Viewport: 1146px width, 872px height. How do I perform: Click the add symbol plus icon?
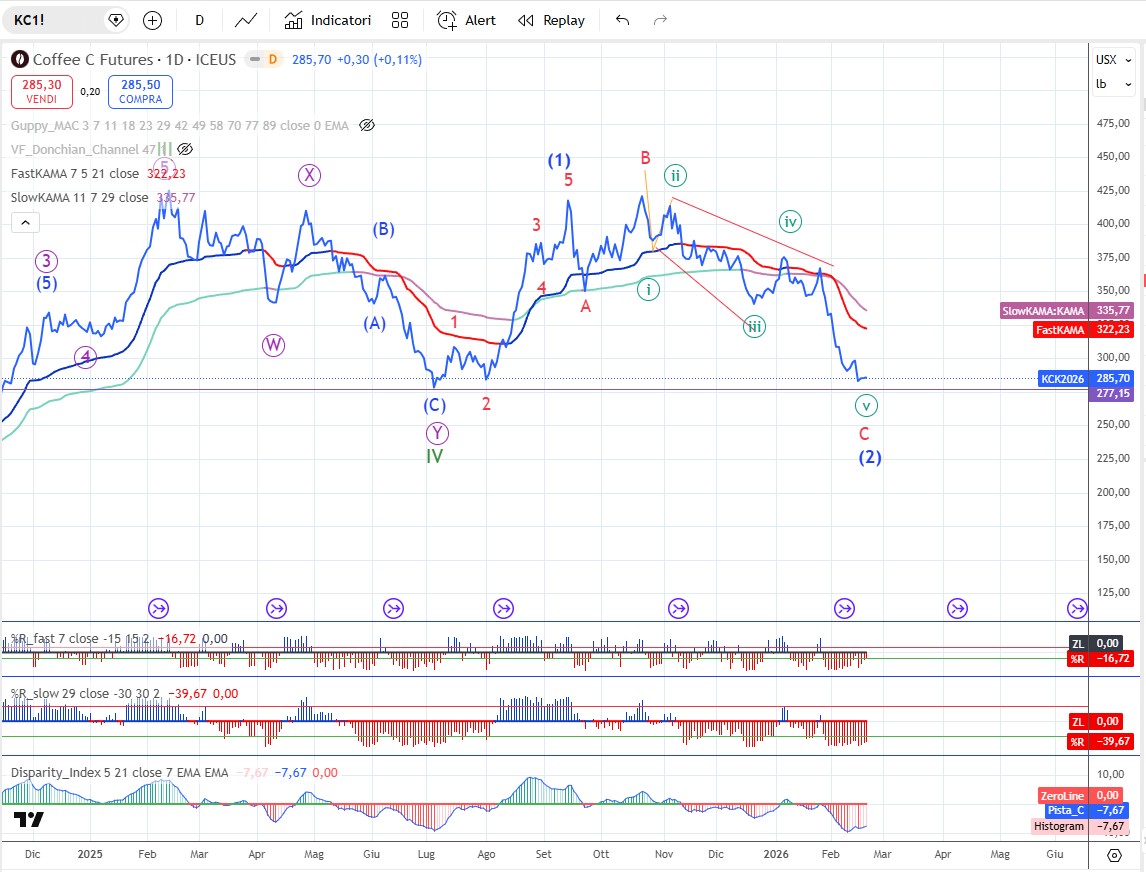click(152, 20)
